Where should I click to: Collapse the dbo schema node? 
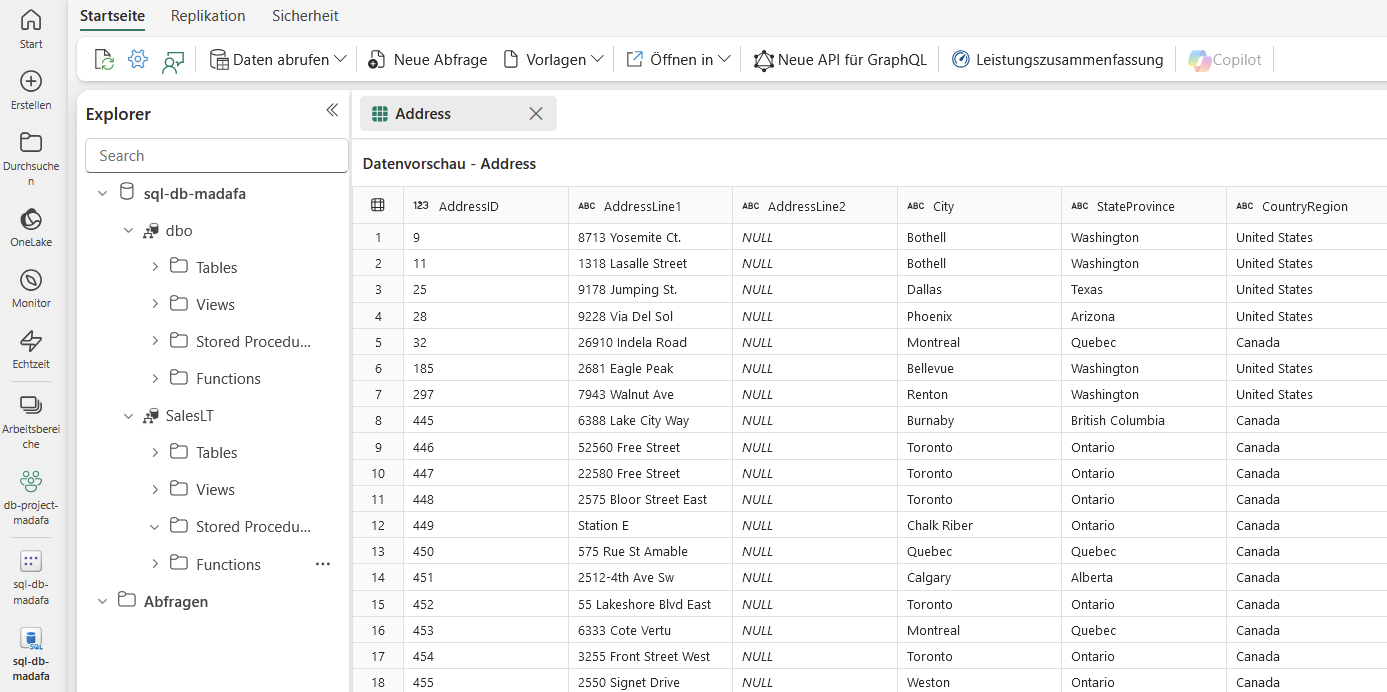click(128, 231)
